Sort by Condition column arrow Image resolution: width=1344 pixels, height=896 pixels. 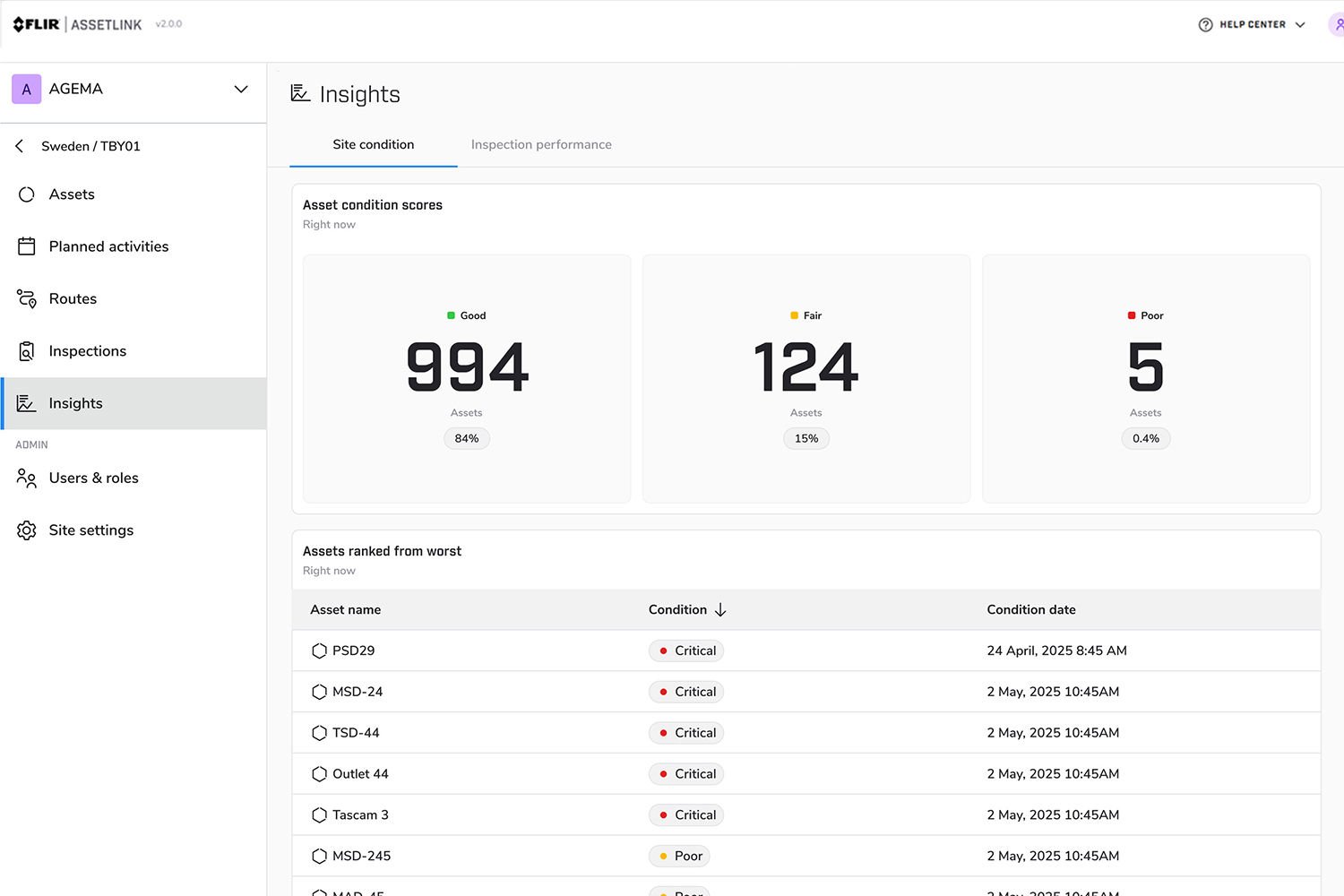point(720,610)
